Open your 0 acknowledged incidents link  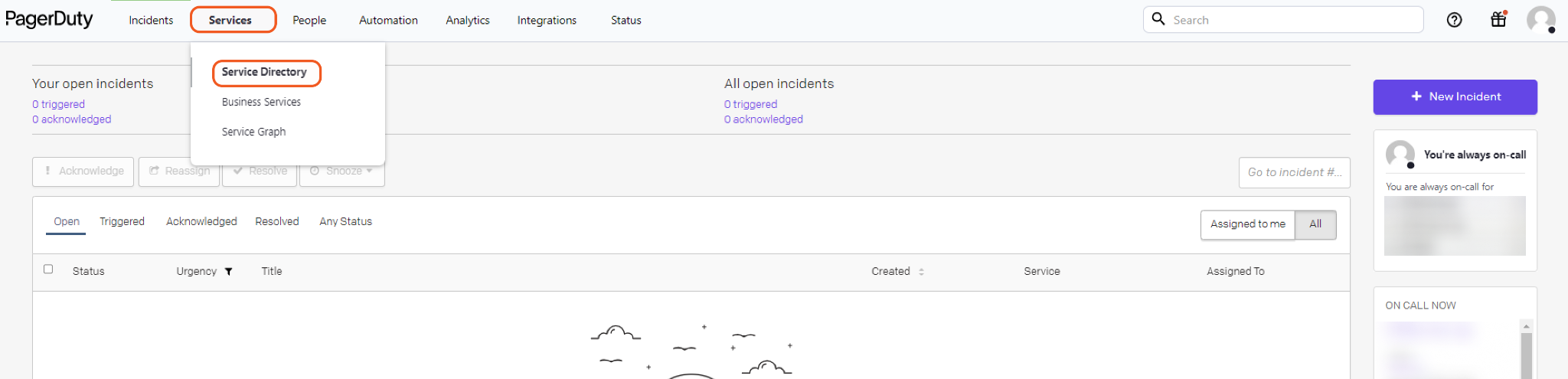[x=71, y=119]
